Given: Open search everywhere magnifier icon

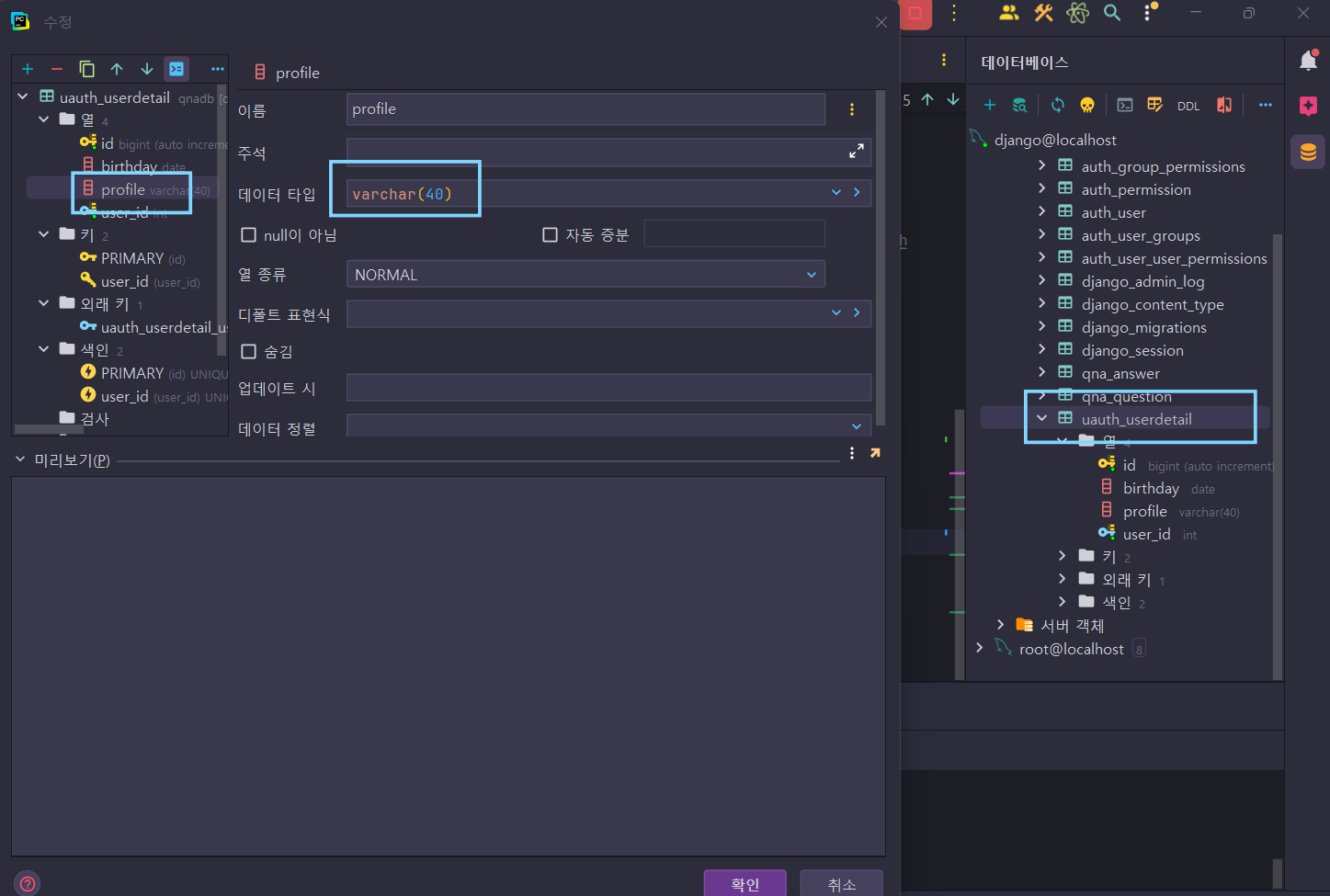Looking at the screenshot, I should point(1112,13).
